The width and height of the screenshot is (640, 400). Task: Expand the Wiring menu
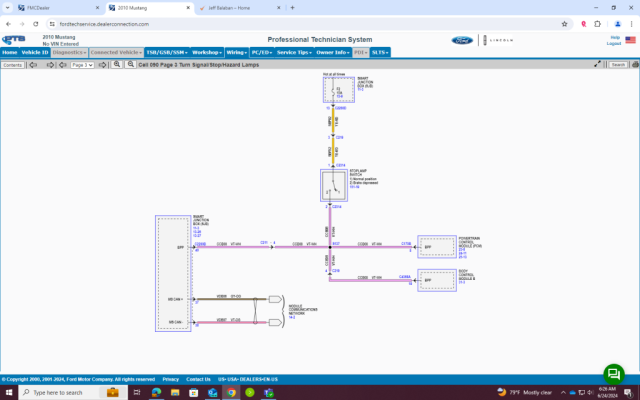(x=237, y=53)
